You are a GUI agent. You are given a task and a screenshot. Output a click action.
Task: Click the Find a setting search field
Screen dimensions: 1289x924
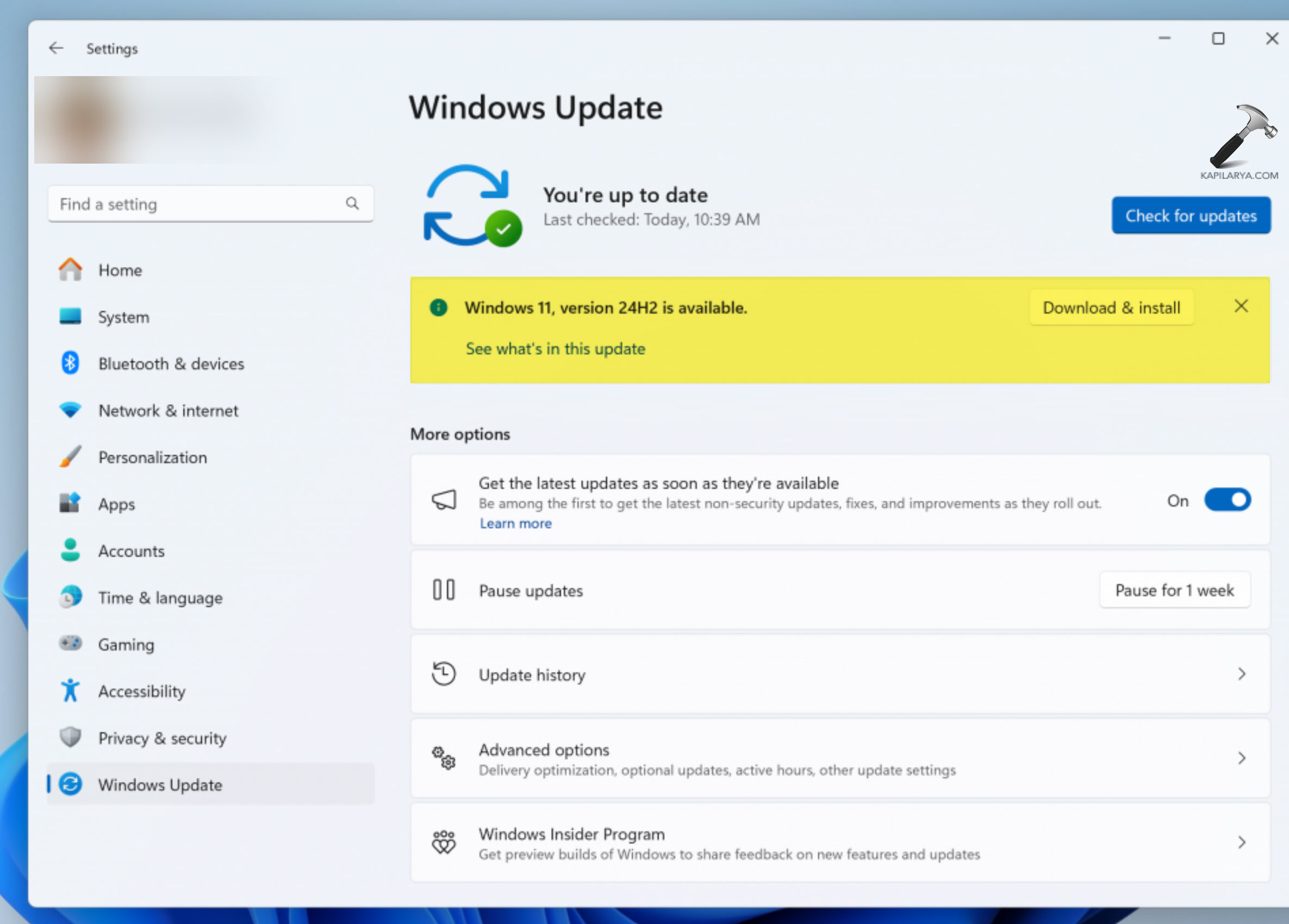pos(193,204)
